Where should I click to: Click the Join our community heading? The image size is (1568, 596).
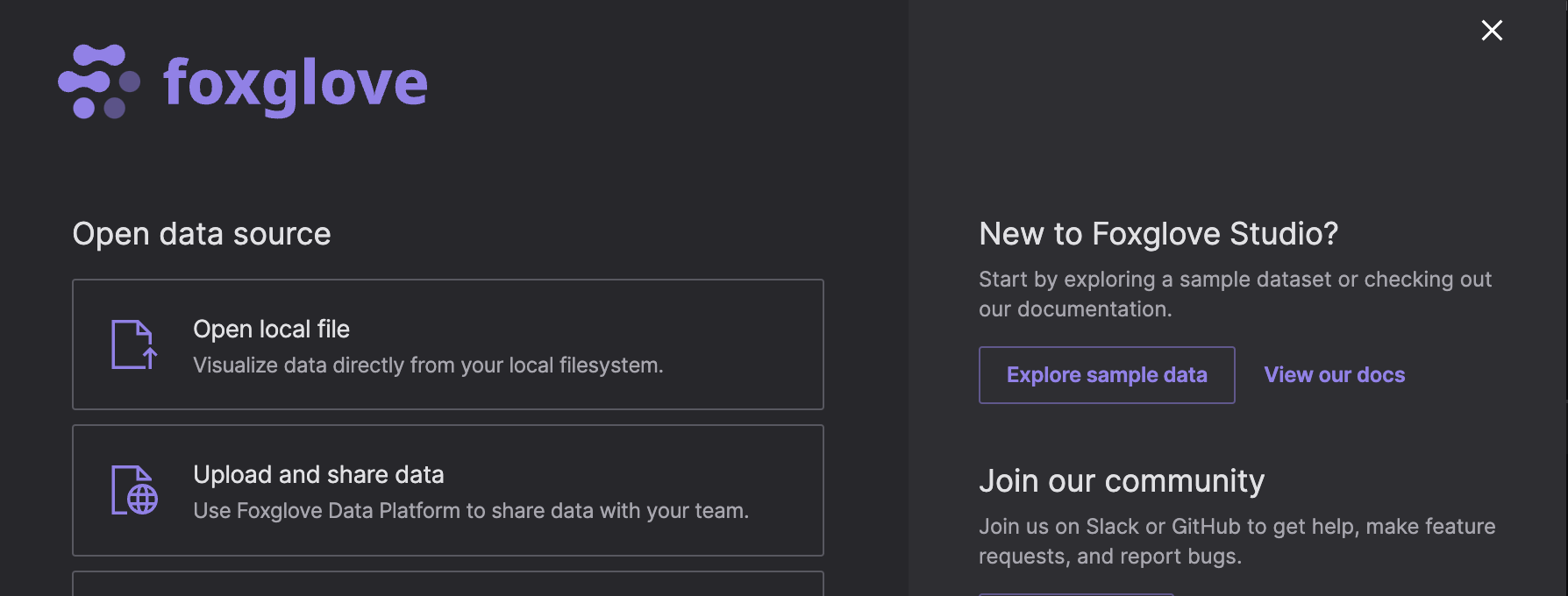click(x=1121, y=481)
